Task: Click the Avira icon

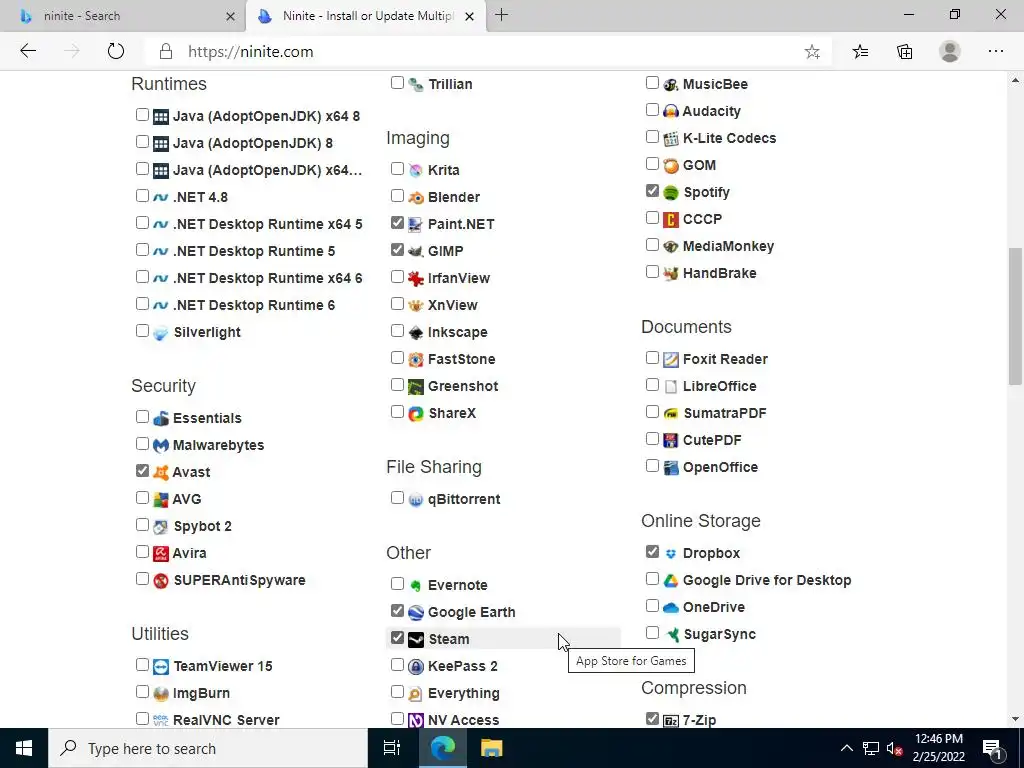Action: 161,553
